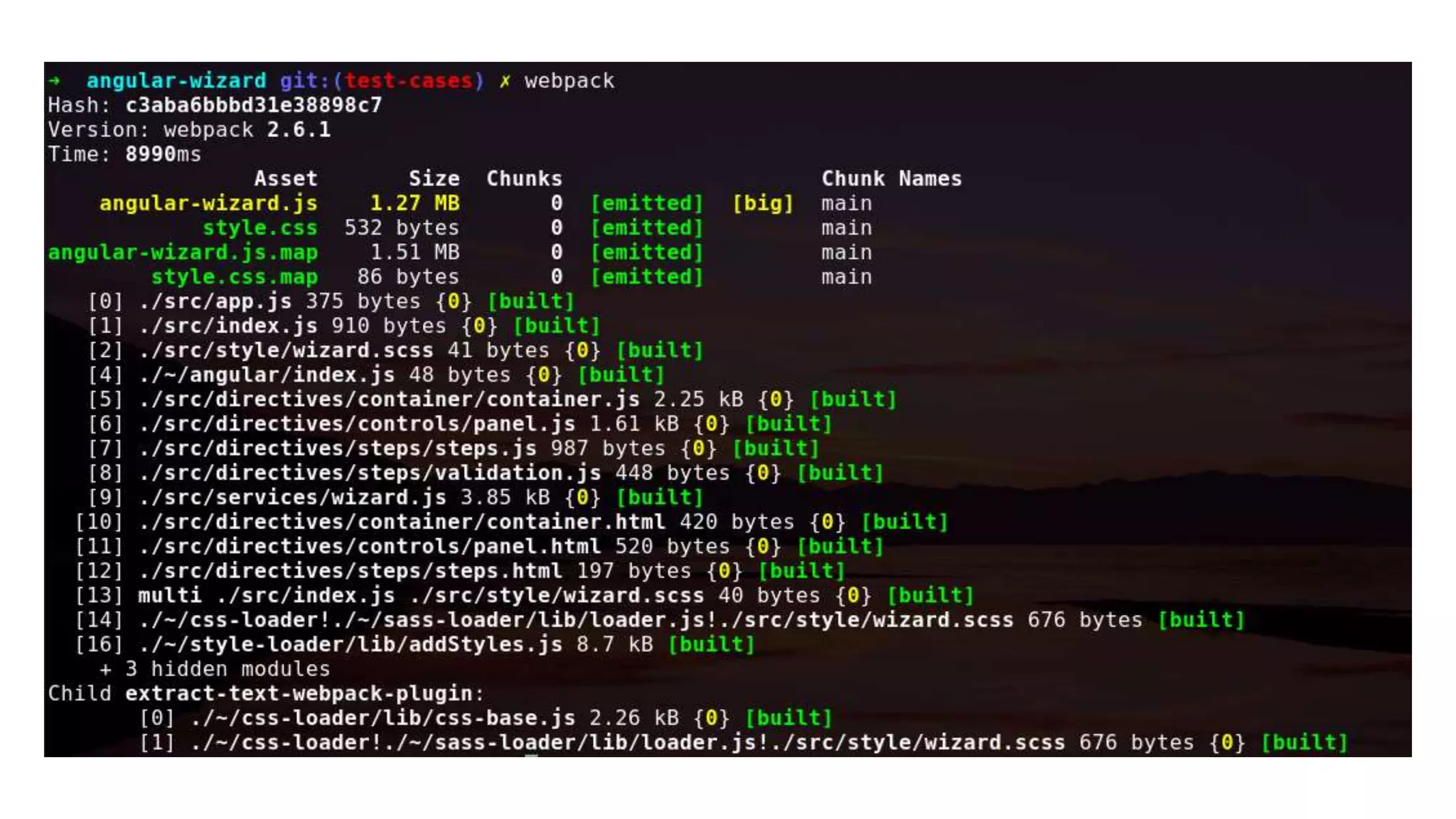Click the steps/steps.html module path
The image size is (1456, 819).
click(x=350, y=571)
